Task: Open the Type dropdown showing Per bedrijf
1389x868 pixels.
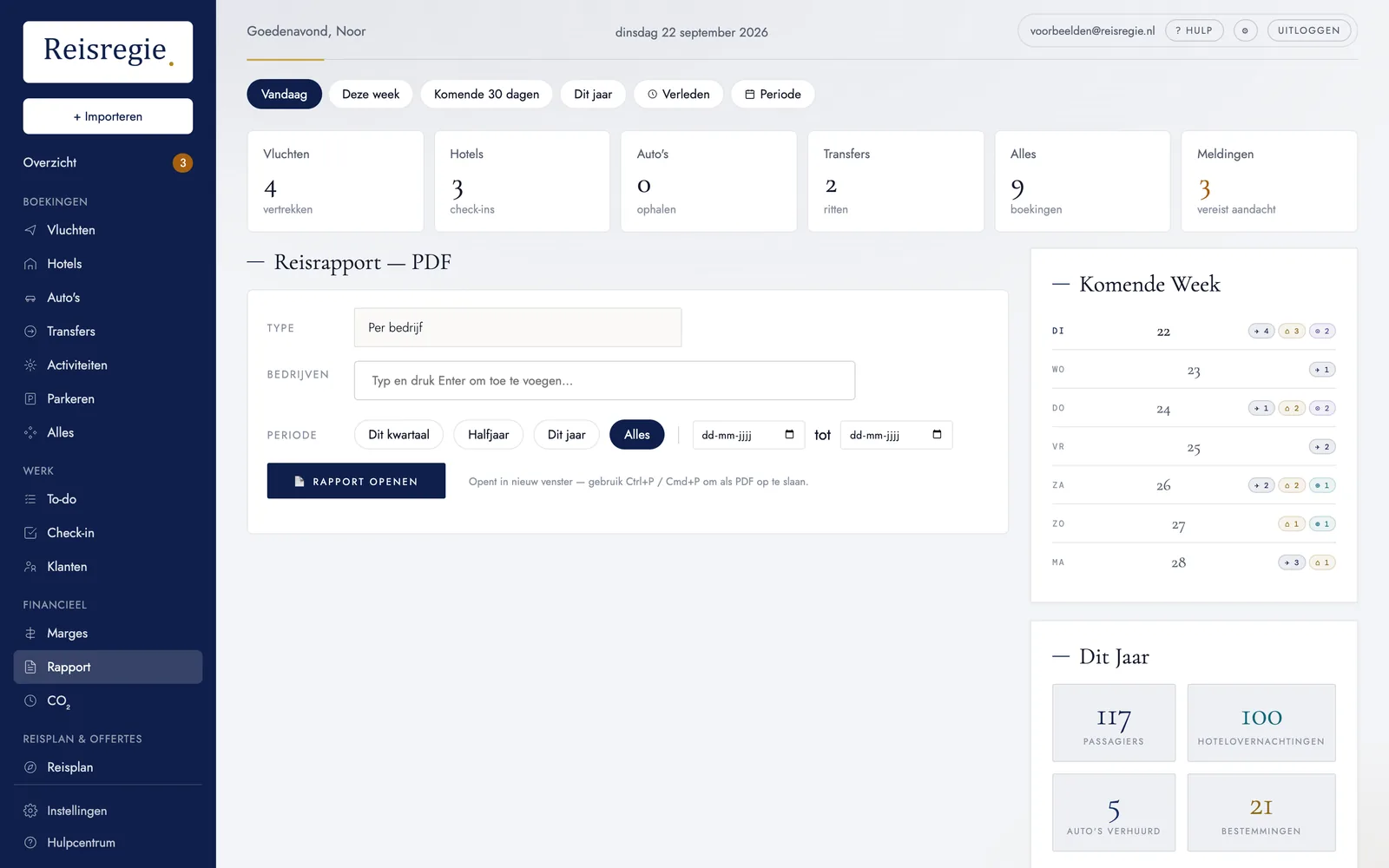Action: [517, 327]
